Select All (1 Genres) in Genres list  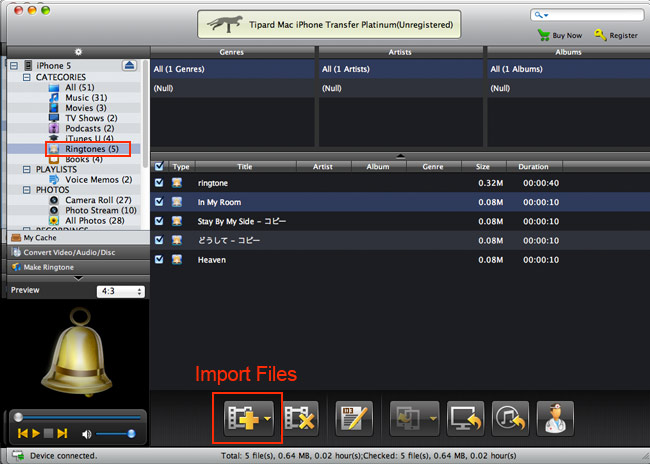(x=233, y=69)
